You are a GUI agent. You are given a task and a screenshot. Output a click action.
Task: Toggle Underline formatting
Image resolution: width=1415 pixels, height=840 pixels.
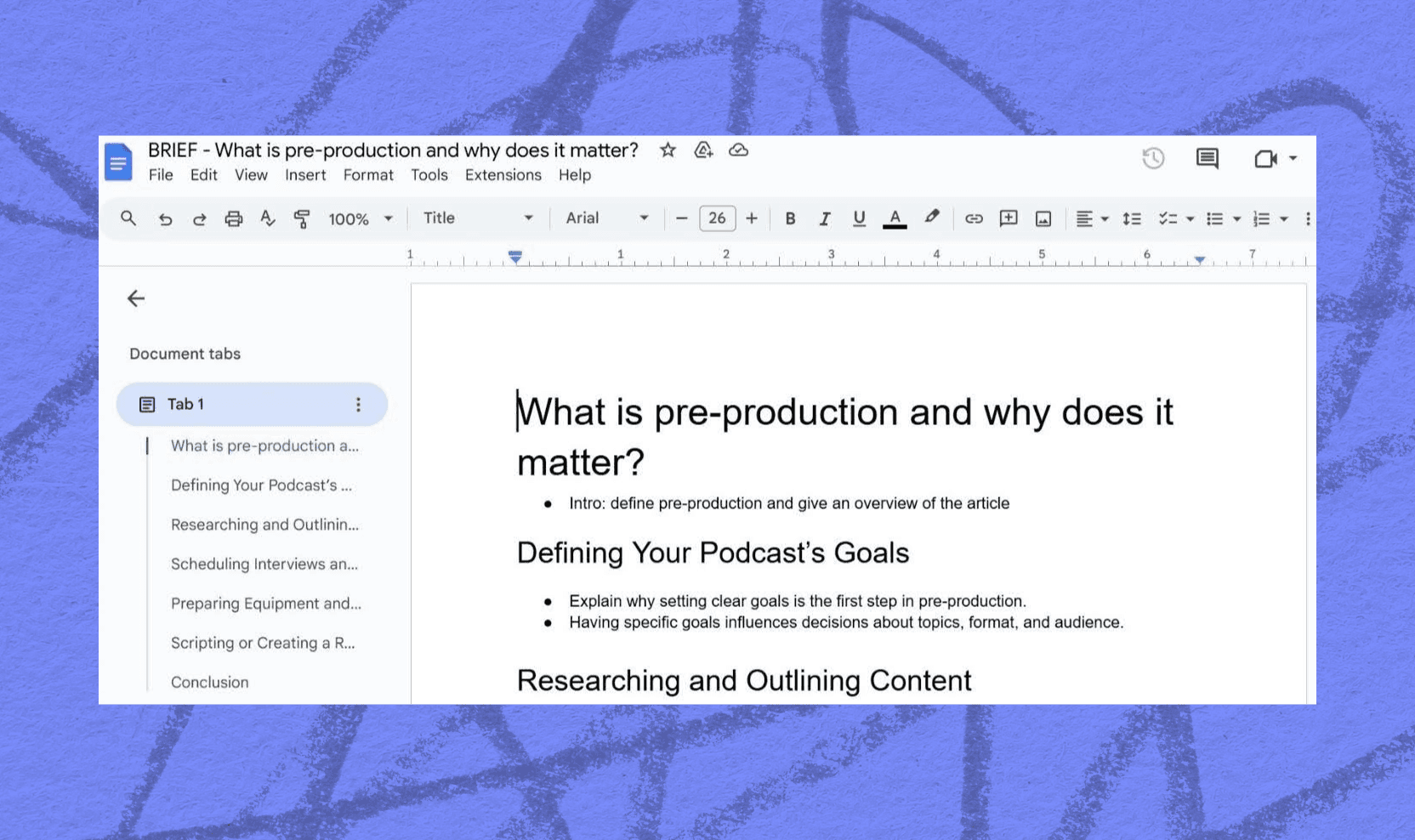[x=859, y=219]
